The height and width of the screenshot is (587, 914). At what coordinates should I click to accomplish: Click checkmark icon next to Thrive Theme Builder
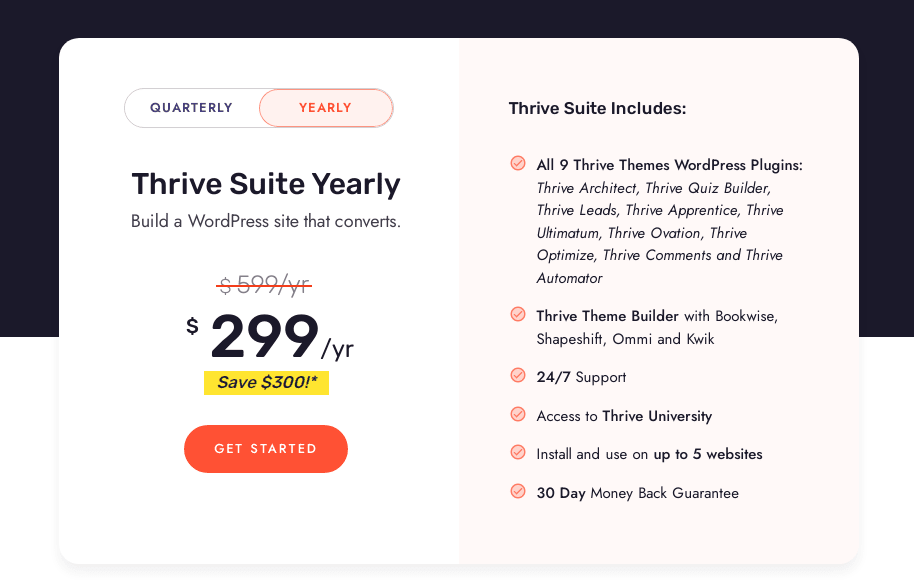click(518, 314)
